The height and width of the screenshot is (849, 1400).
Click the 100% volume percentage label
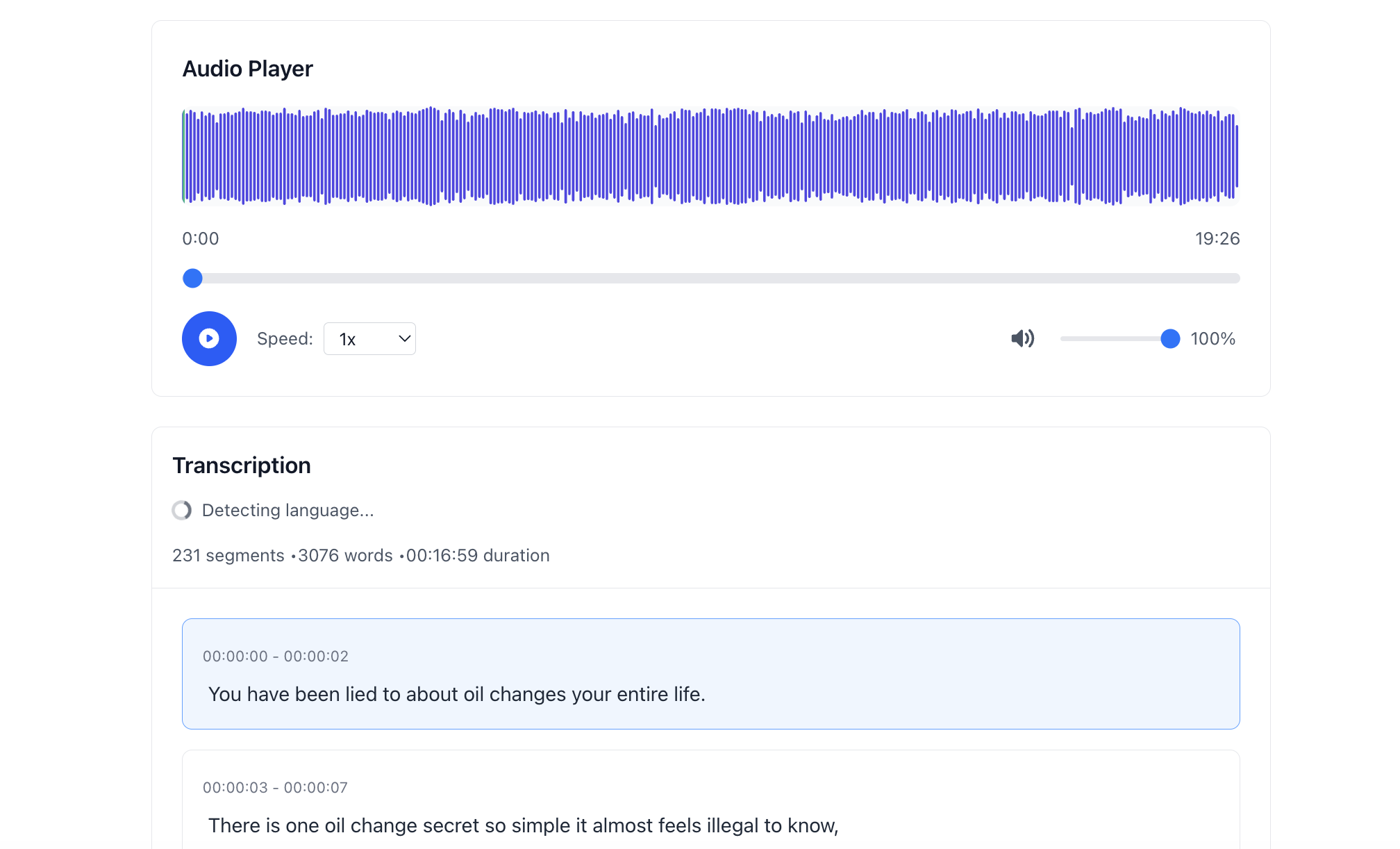(1212, 339)
